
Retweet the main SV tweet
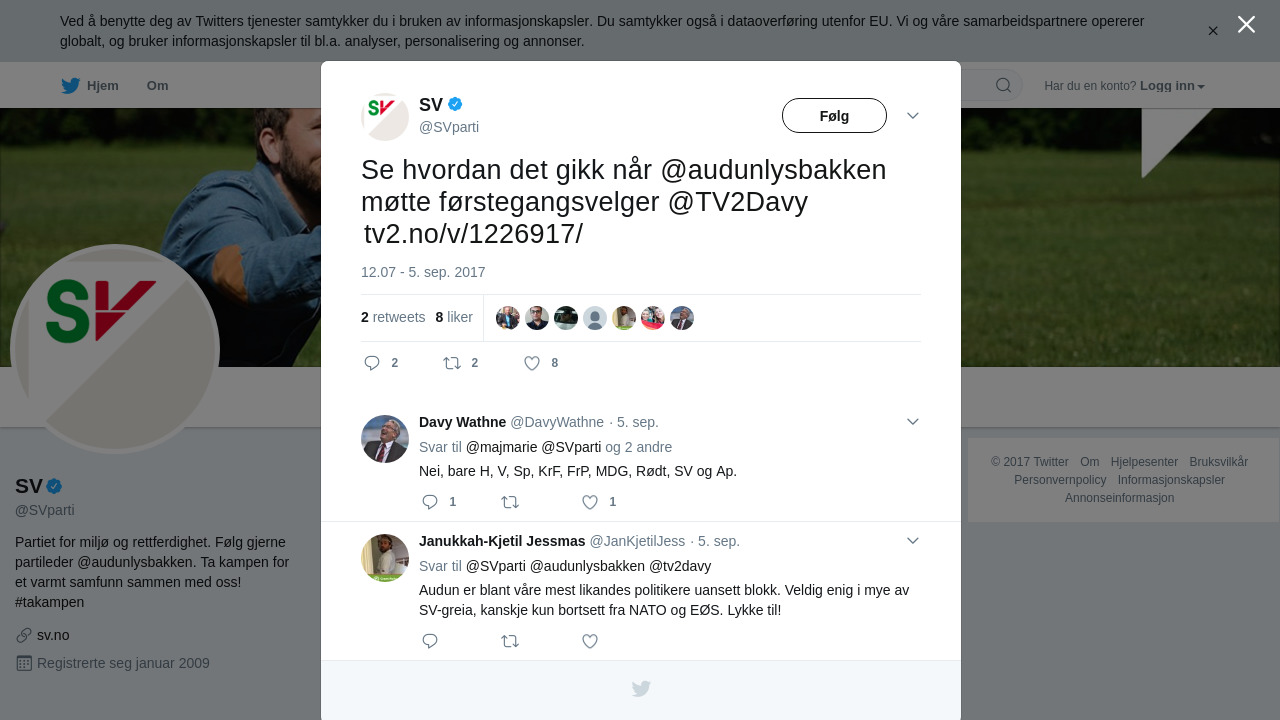click(452, 363)
